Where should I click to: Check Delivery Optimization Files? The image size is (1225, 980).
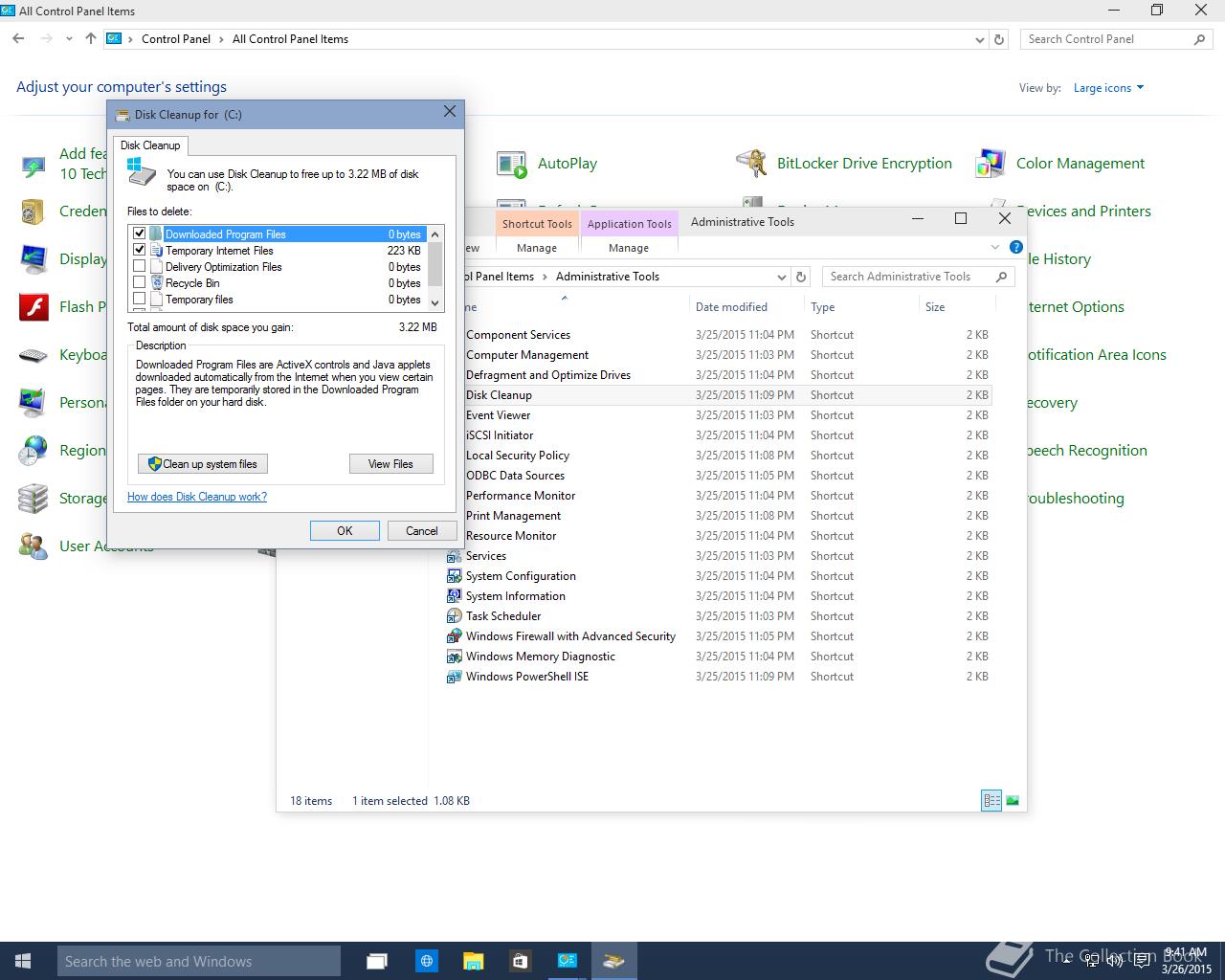(140, 266)
